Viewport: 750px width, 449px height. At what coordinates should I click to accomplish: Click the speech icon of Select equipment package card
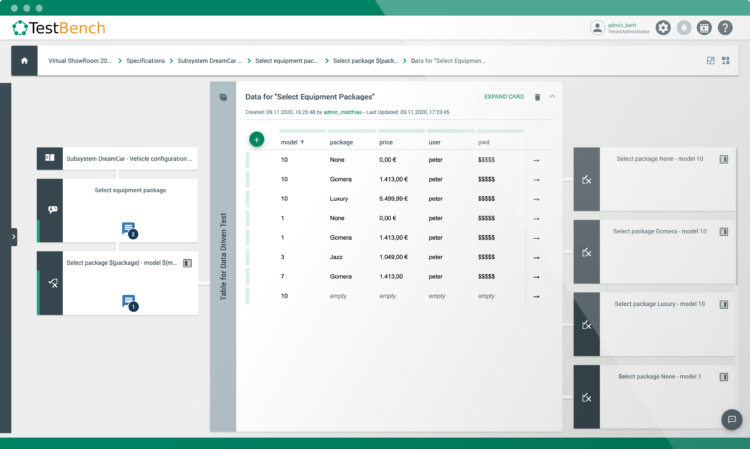pyautogui.click(x=52, y=210)
